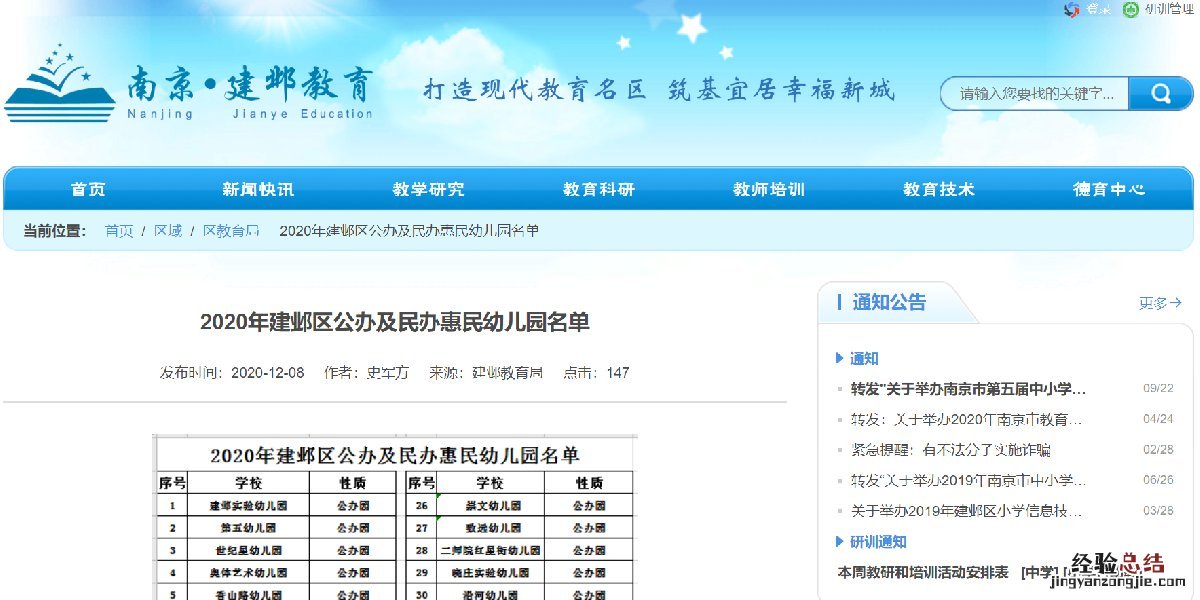
Task: Click the blue arrow beside 研训通知
Action: (x=840, y=542)
